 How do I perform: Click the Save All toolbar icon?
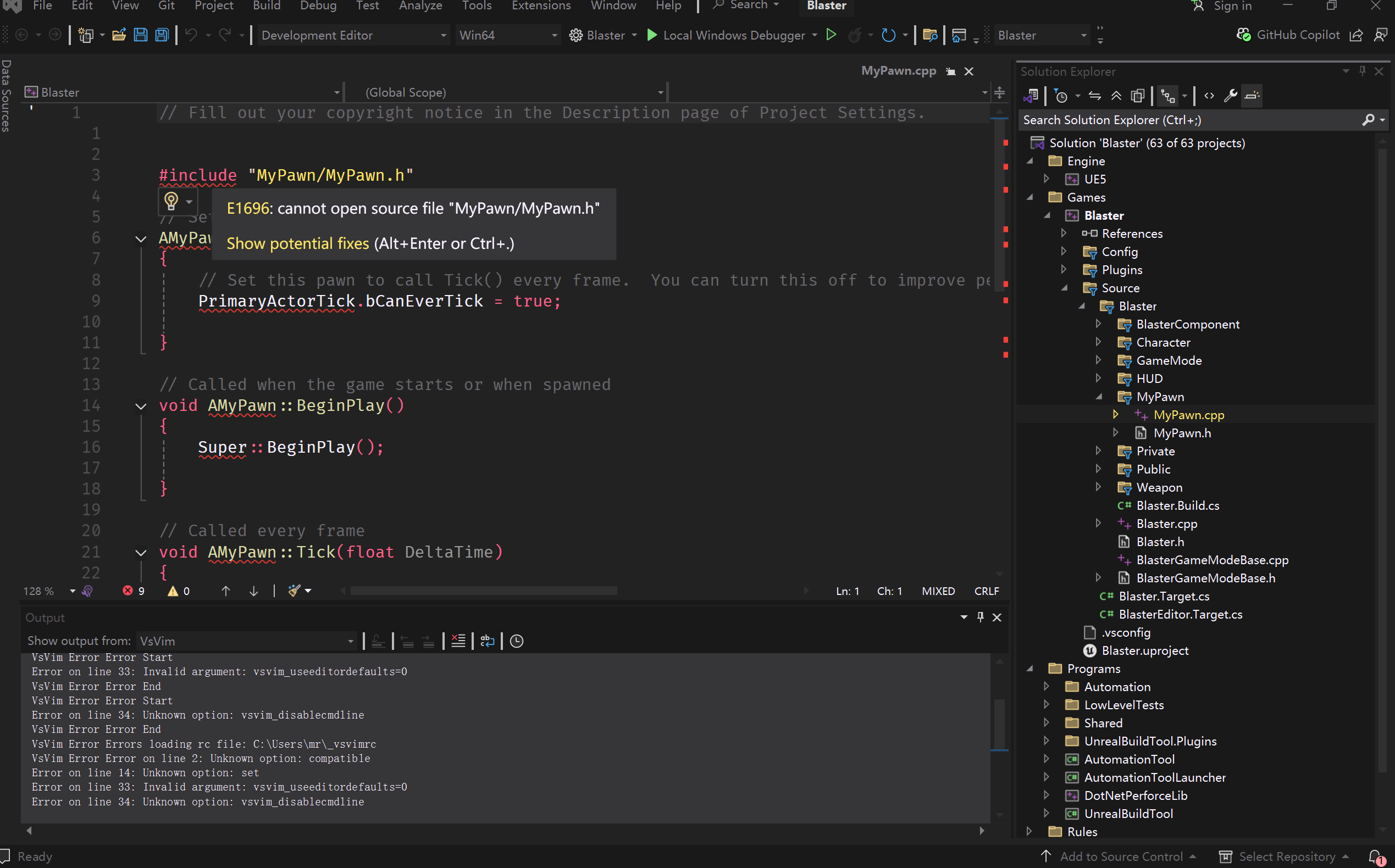coord(162,35)
